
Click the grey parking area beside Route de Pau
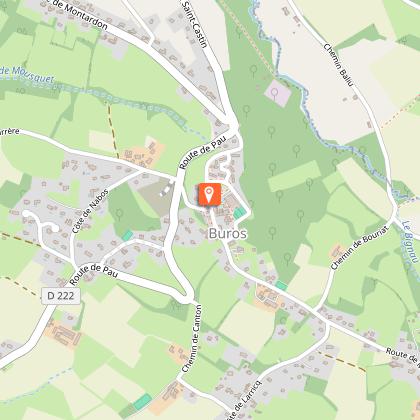[x=154, y=196]
